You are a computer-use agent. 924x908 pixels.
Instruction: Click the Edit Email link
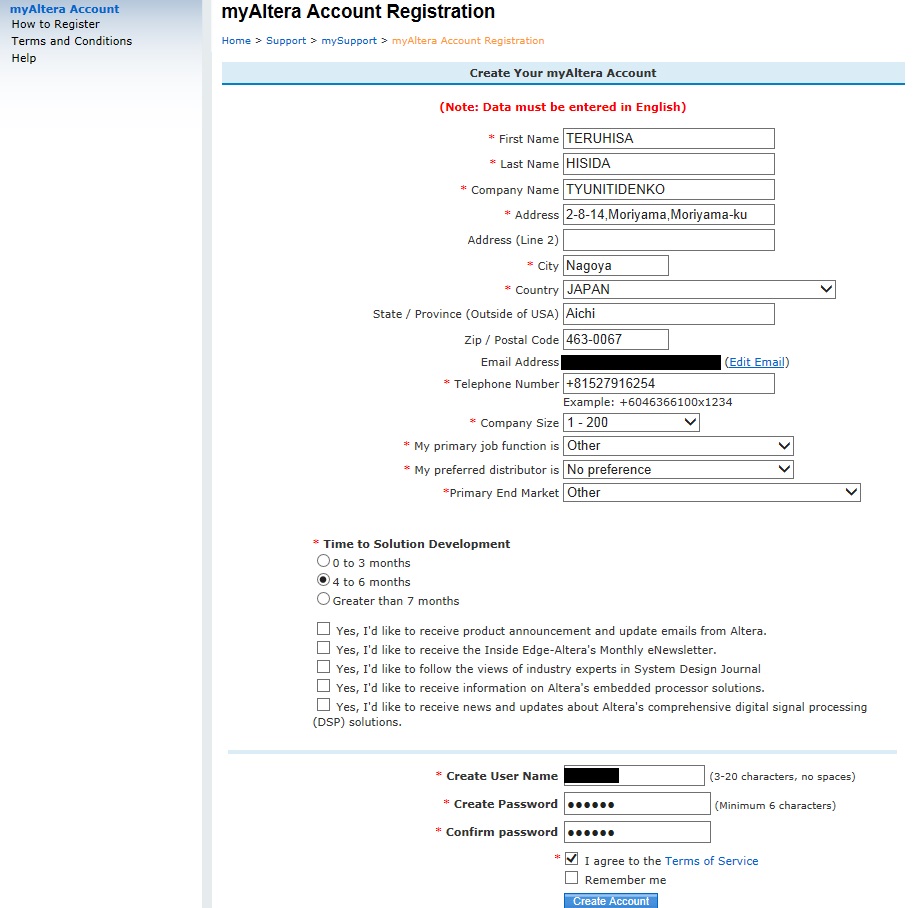coord(757,362)
